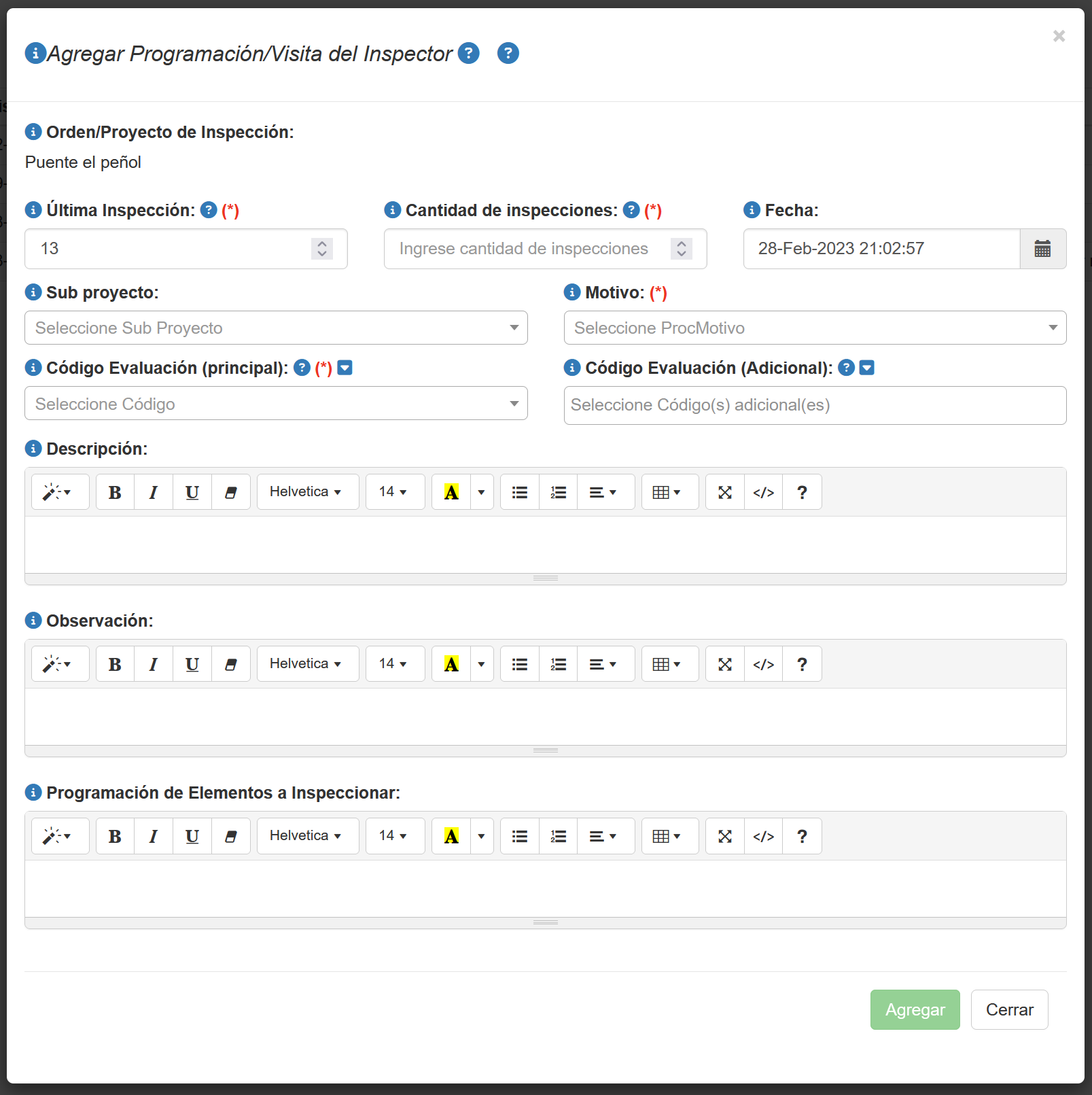1092x1095 pixels.
Task: Open the calendar picker next to Fecha
Action: [1042, 249]
